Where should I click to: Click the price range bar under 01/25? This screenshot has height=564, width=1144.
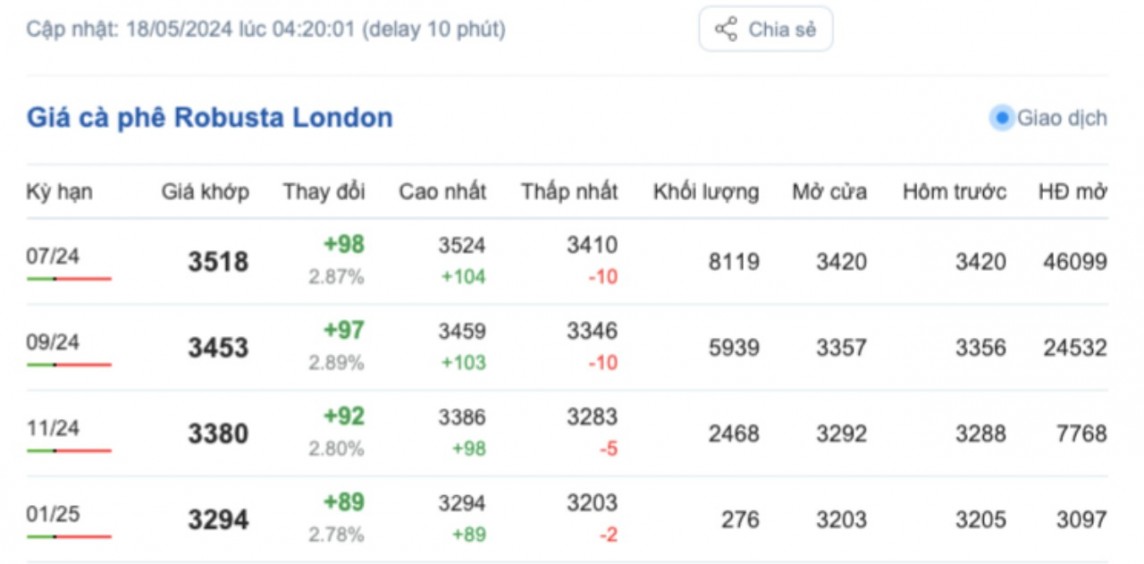(x=69, y=536)
